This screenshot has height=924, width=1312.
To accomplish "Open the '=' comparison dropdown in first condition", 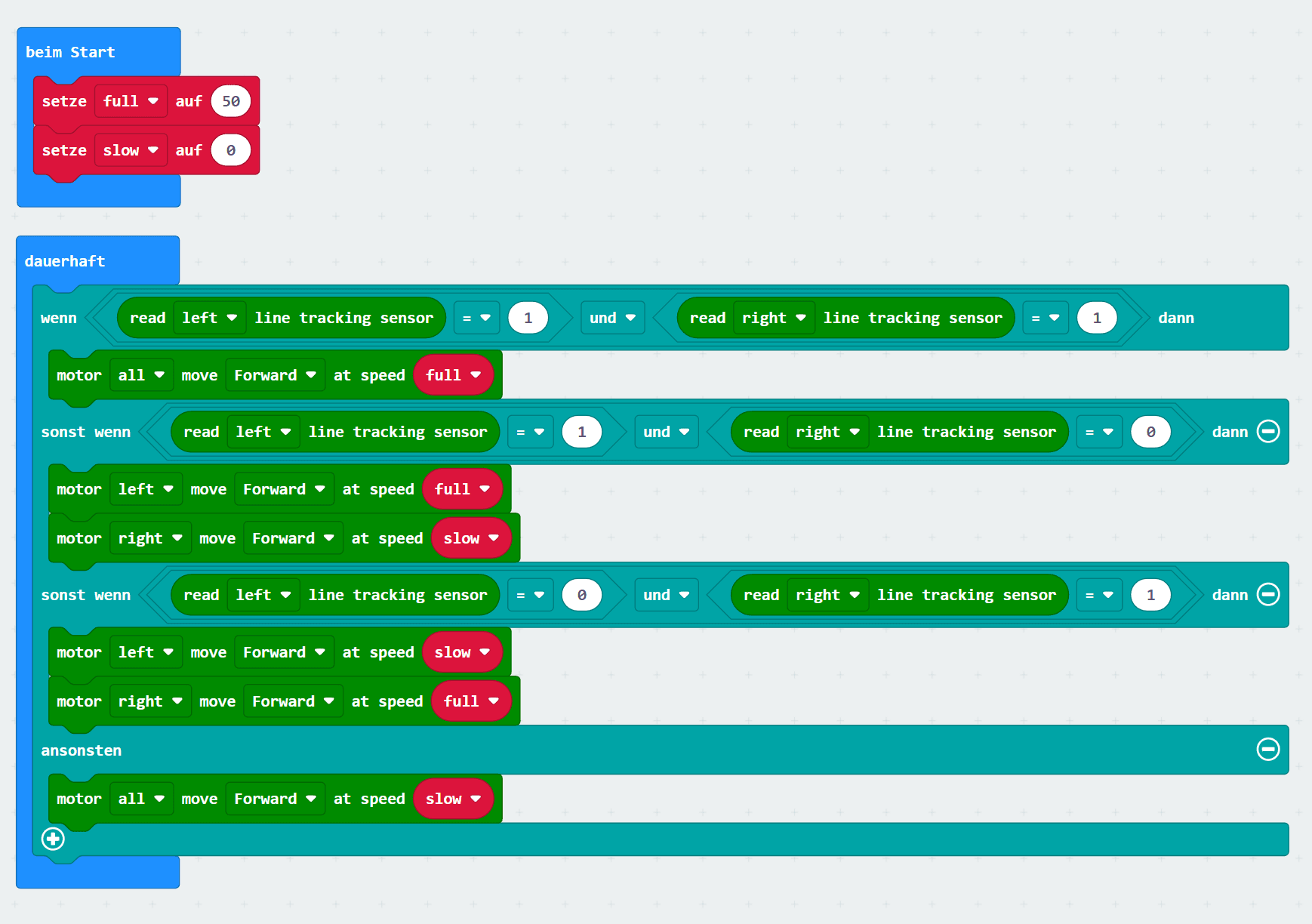I will (x=476, y=318).
